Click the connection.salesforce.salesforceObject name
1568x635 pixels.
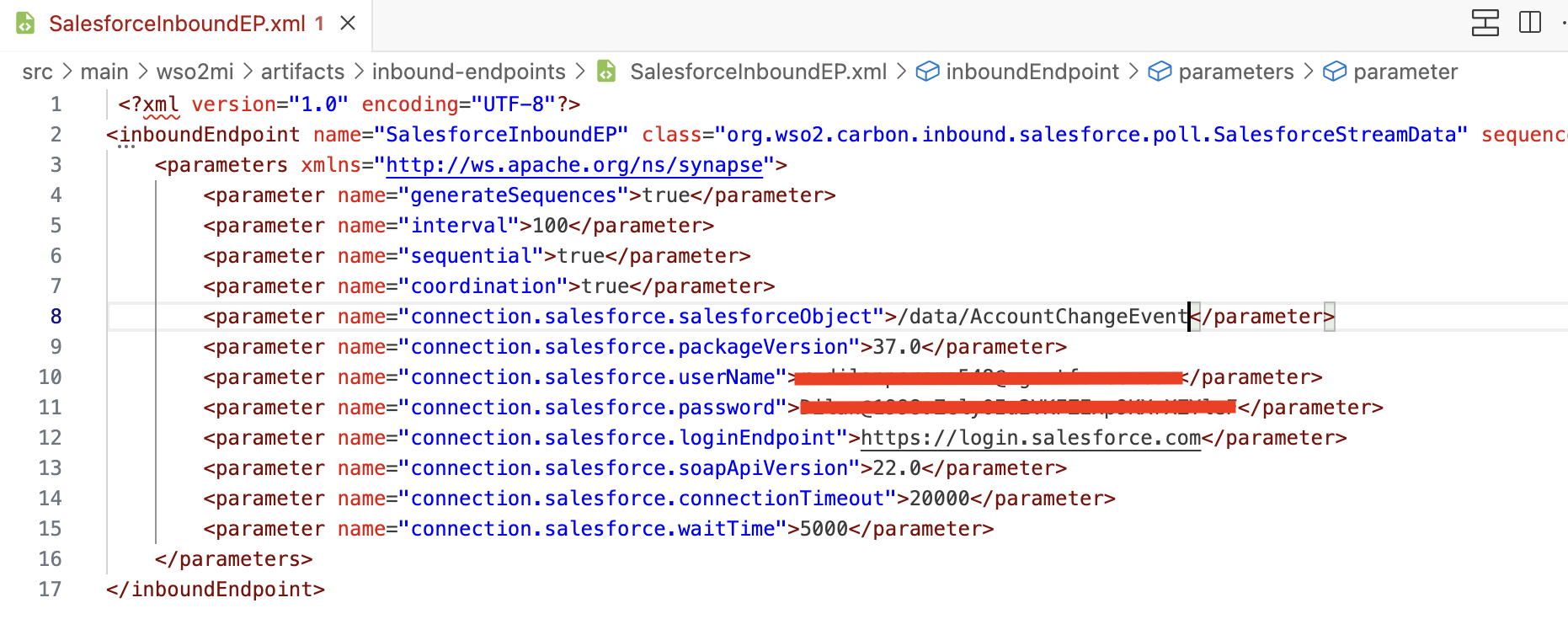pos(642,317)
